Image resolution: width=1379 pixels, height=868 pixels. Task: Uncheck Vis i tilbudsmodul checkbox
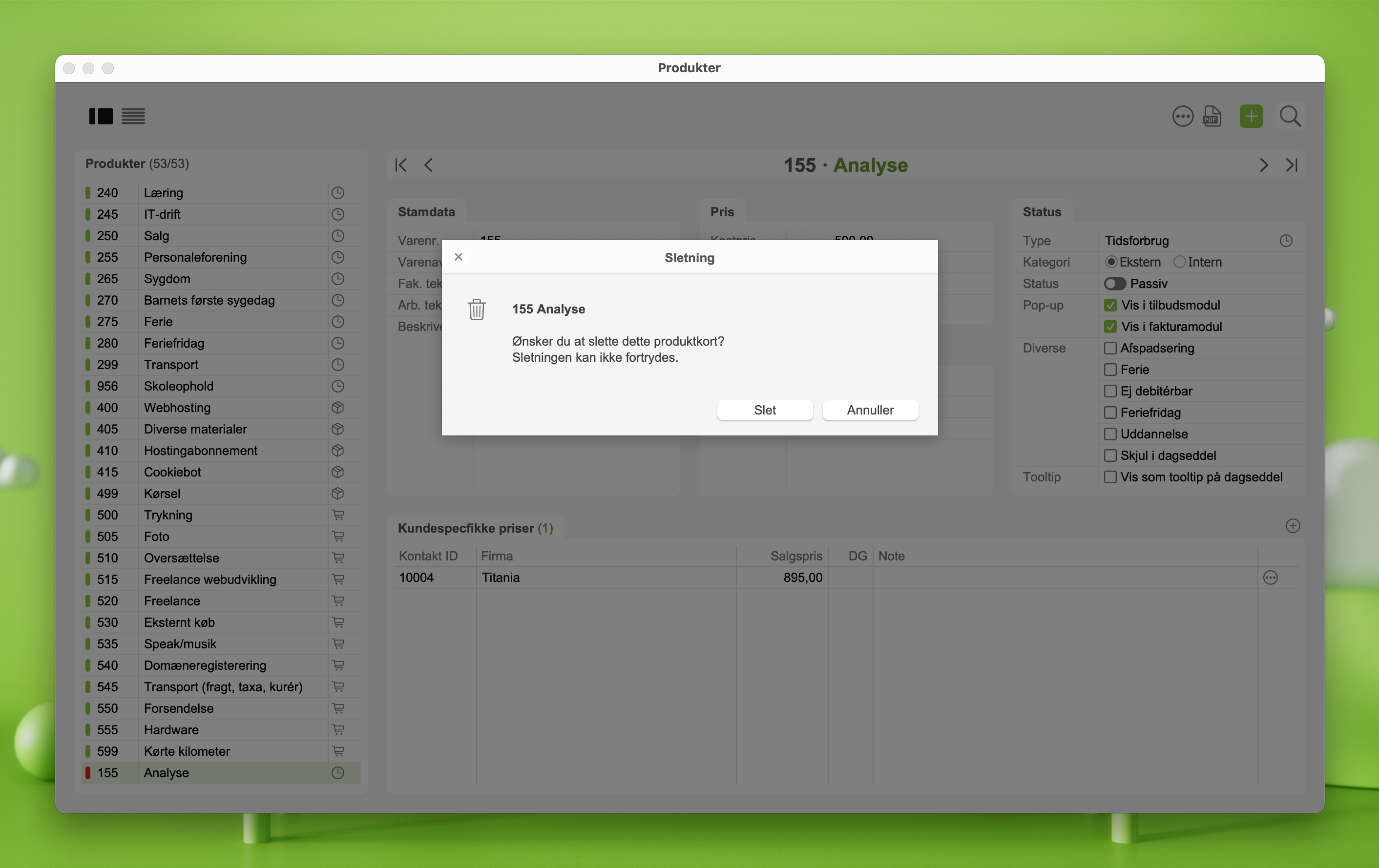coord(1110,305)
